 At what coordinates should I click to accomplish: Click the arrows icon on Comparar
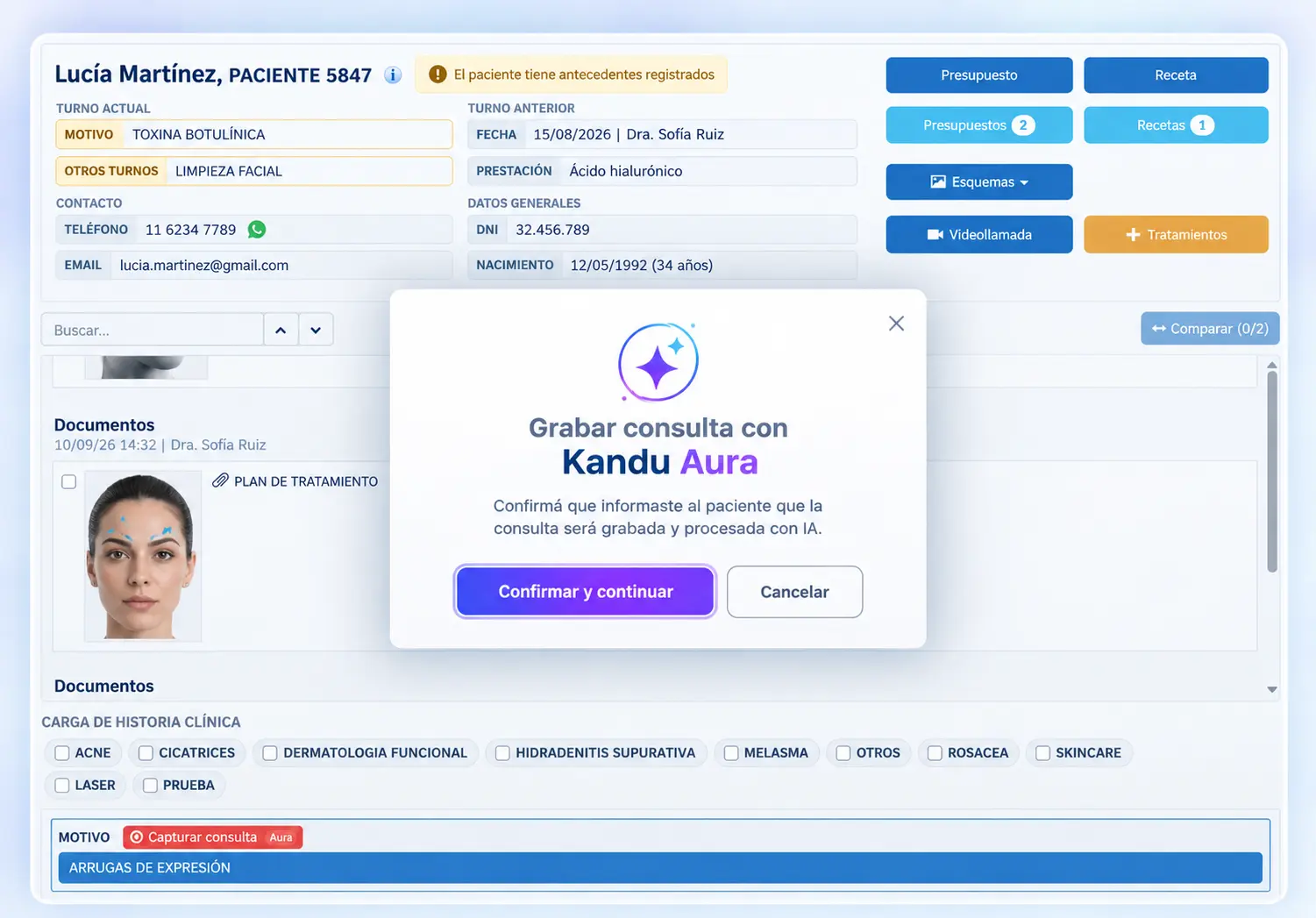click(x=1159, y=329)
